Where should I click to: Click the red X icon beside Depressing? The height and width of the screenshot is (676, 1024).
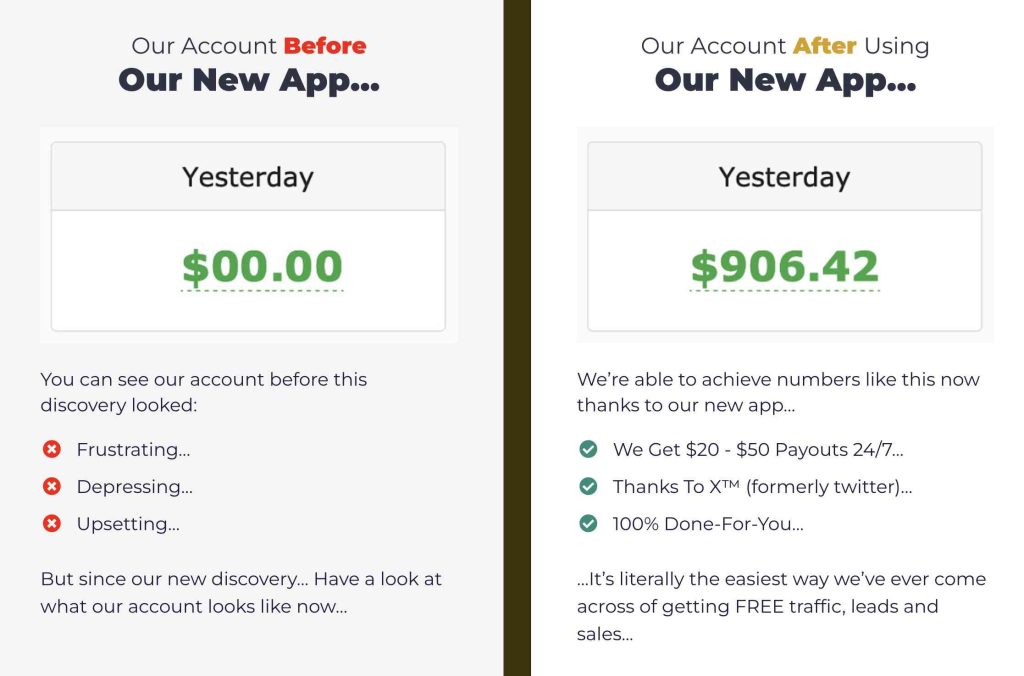(x=52, y=487)
